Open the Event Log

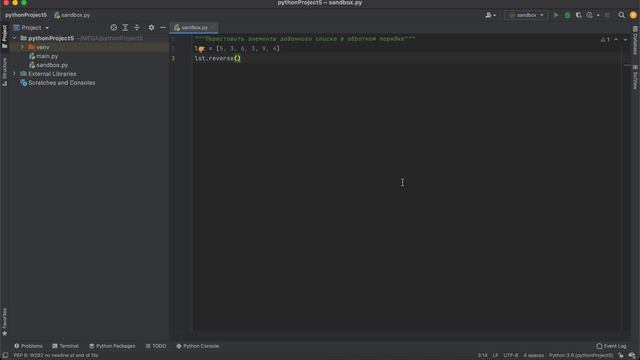point(611,346)
